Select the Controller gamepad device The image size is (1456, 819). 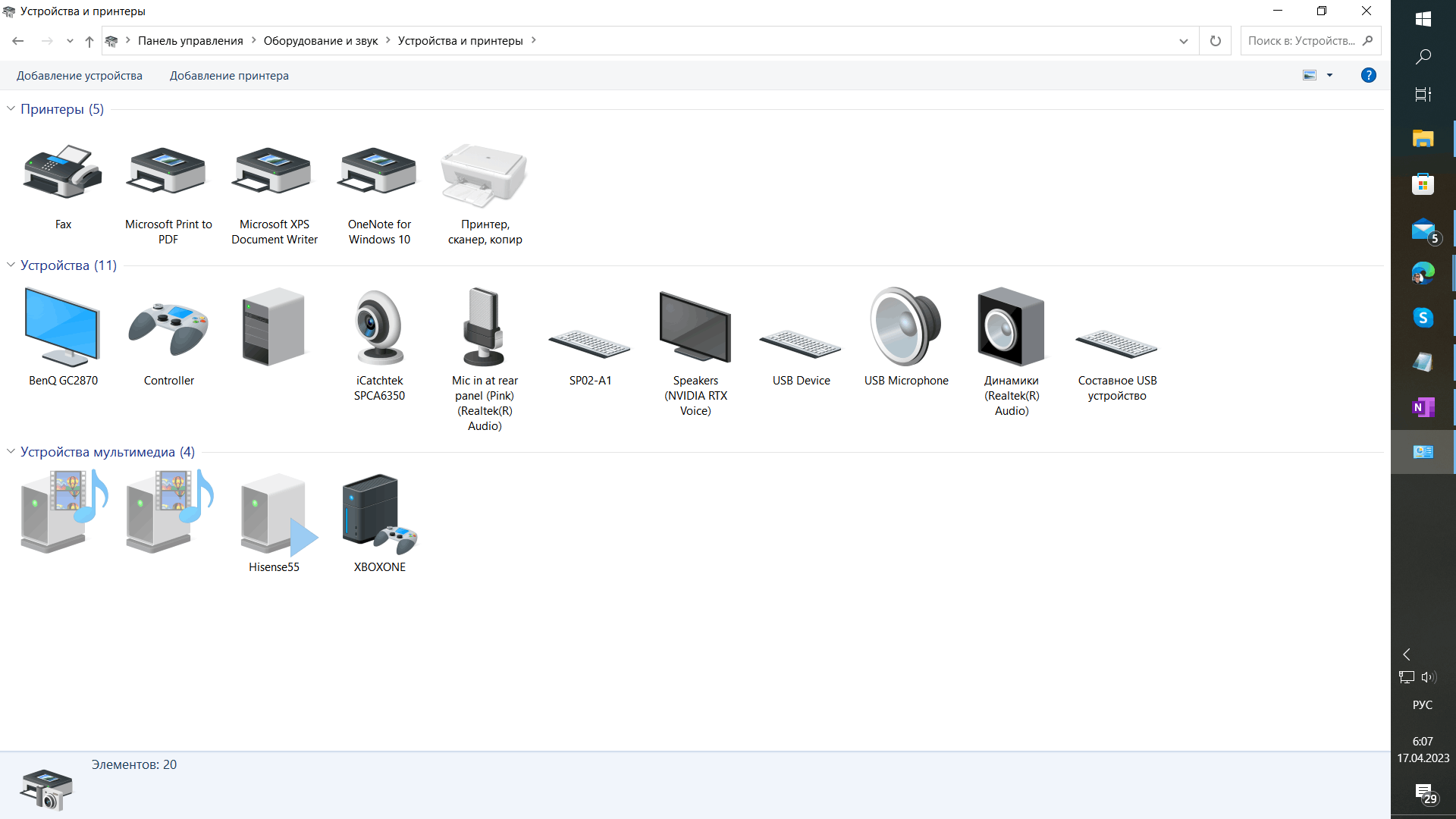point(168,329)
